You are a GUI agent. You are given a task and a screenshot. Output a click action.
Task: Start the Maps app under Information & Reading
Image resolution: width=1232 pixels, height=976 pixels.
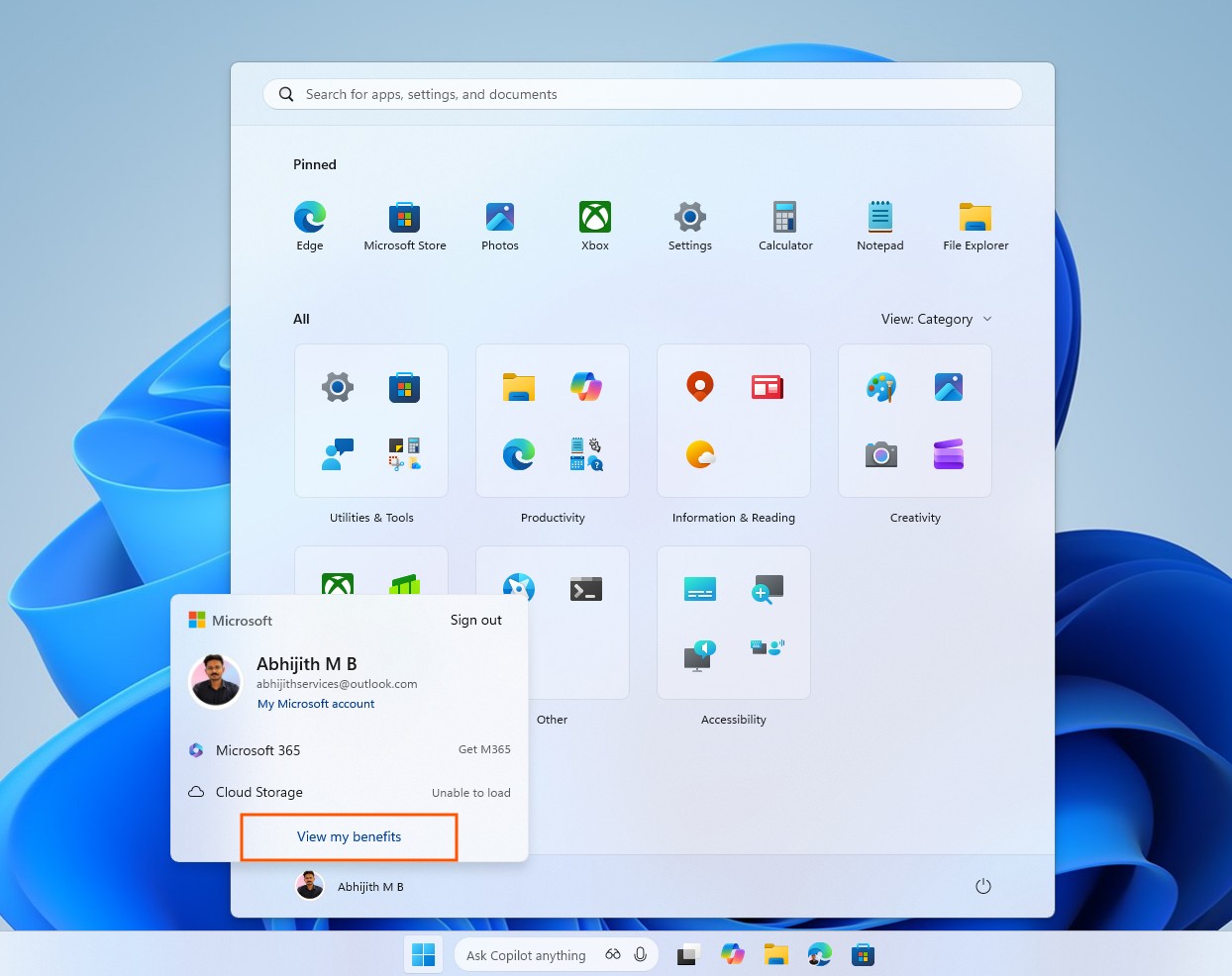tap(700, 386)
